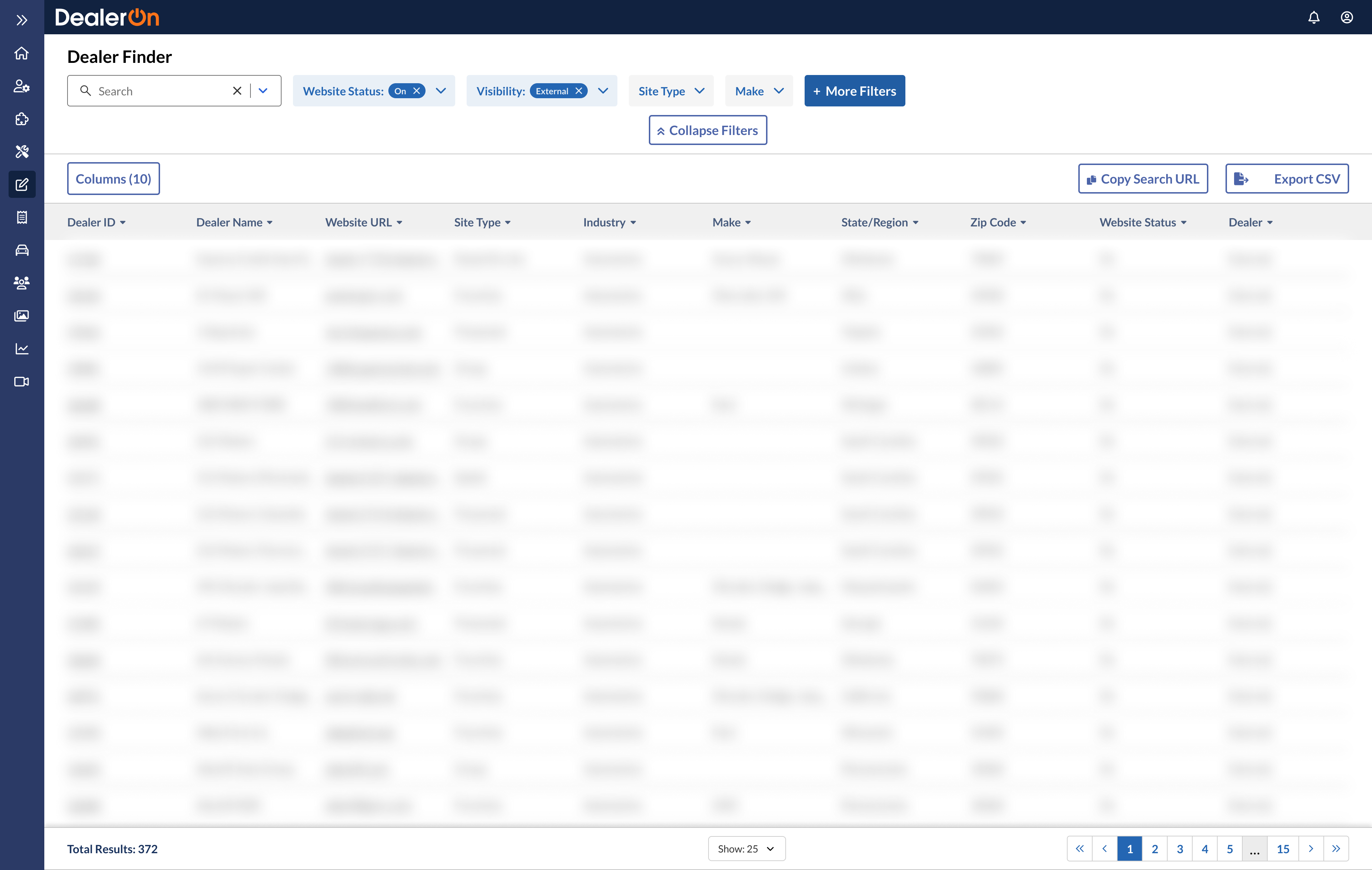Sort by Industry column header

click(x=610, y=222)
